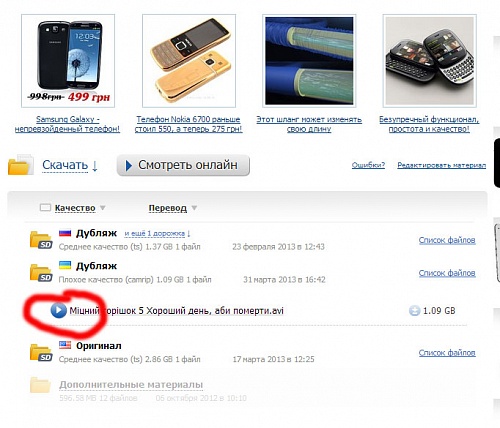
Task: Expand the Качество filter dropdown
Action: [103, 208]
